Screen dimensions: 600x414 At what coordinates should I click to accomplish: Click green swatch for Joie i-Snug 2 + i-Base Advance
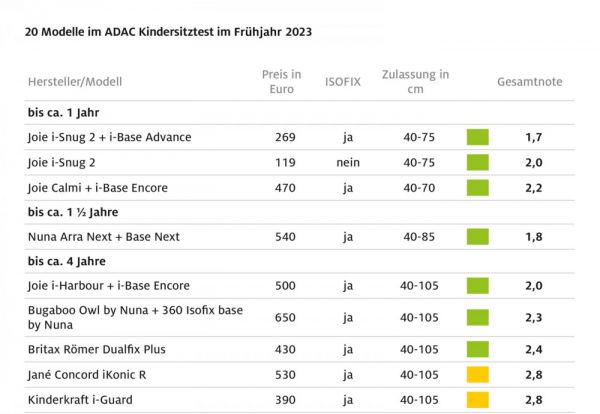click(x=477, y=137)
